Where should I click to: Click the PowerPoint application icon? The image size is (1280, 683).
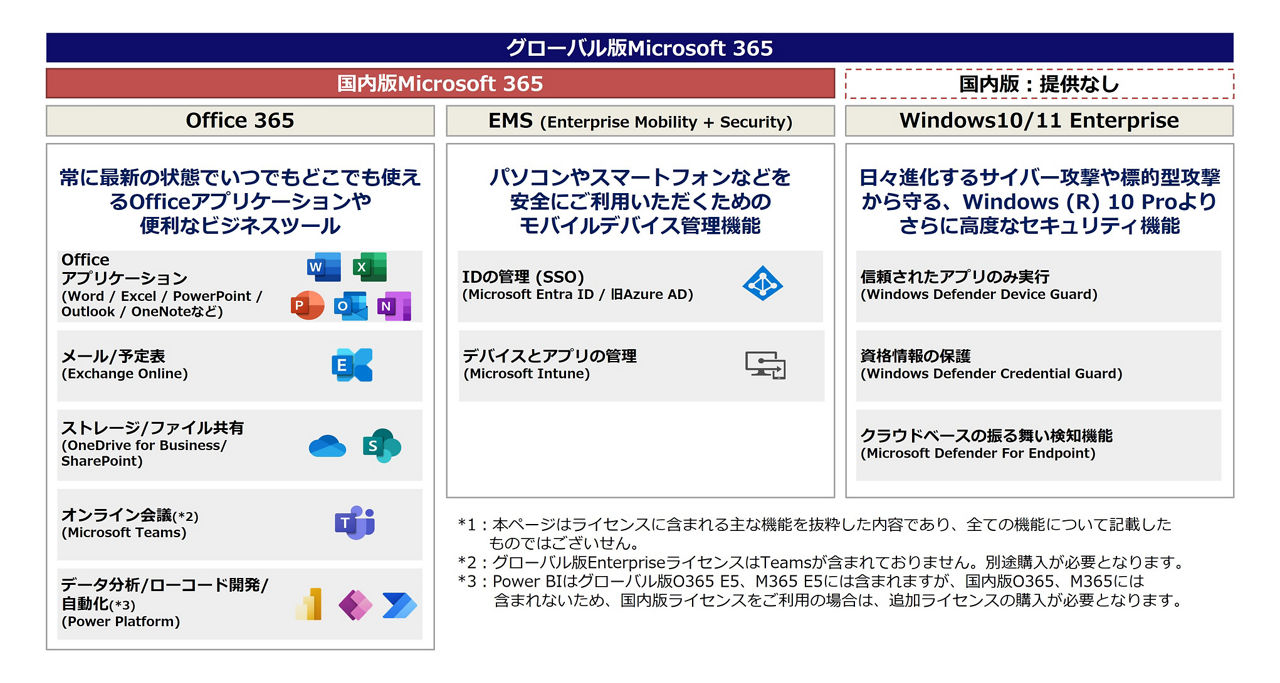click(x=307, y=306)
